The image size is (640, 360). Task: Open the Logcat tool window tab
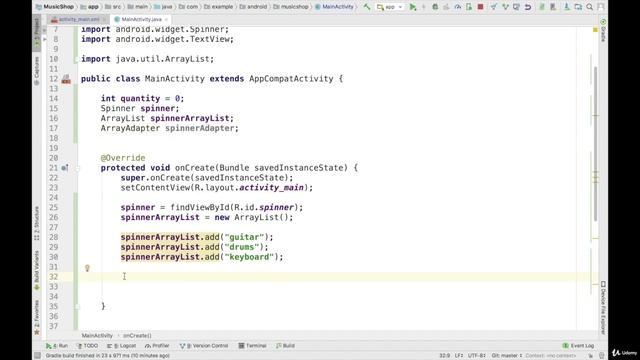(121, 346)
